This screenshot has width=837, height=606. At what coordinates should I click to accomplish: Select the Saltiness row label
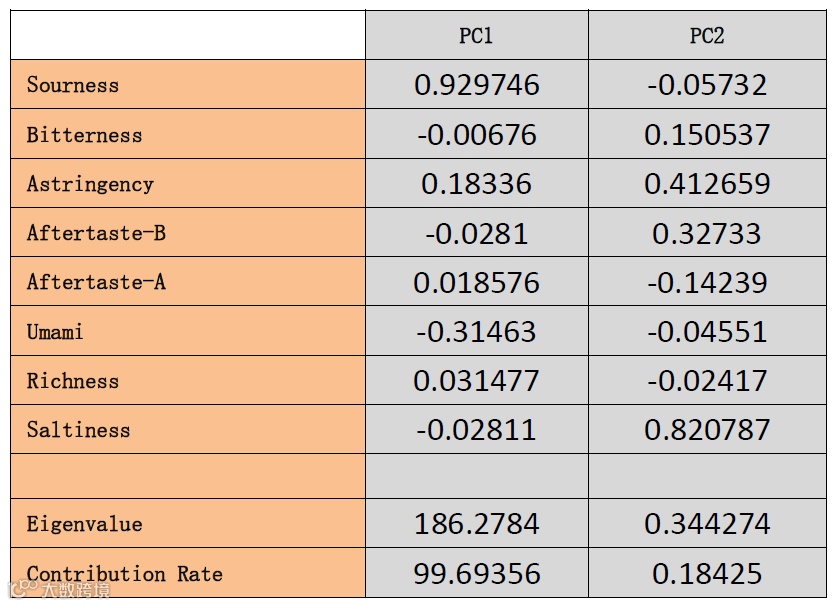(x=78, y=430)
